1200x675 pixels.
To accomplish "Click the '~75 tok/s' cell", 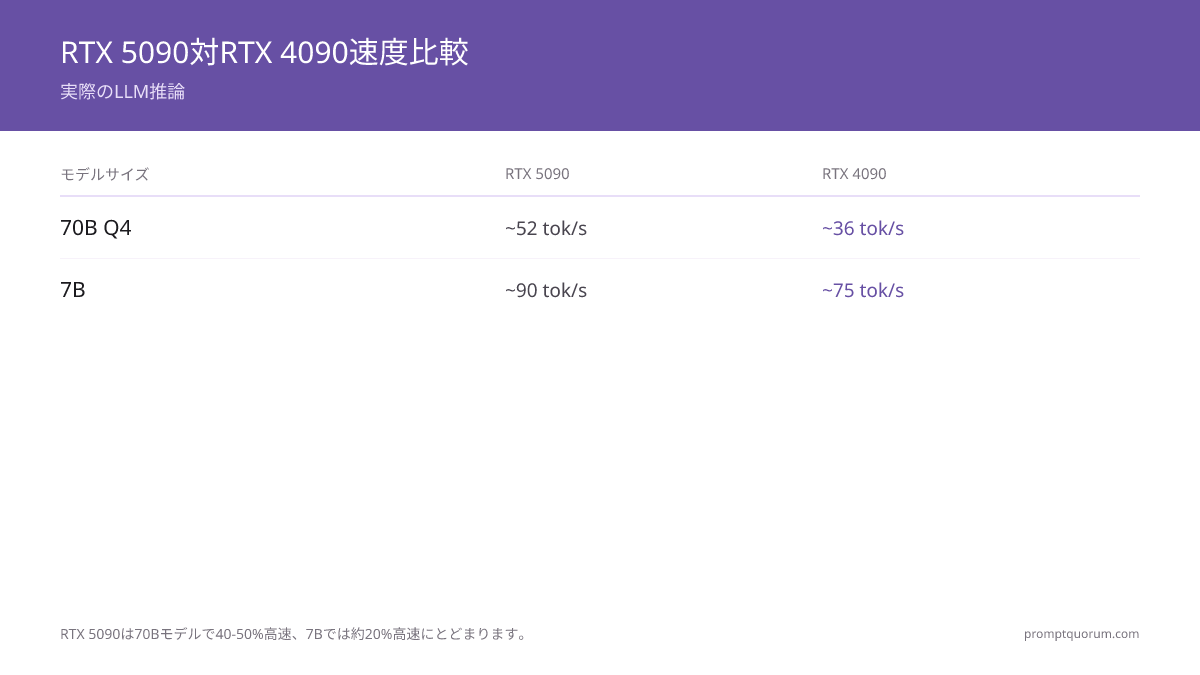I will [x=863, y=290].
